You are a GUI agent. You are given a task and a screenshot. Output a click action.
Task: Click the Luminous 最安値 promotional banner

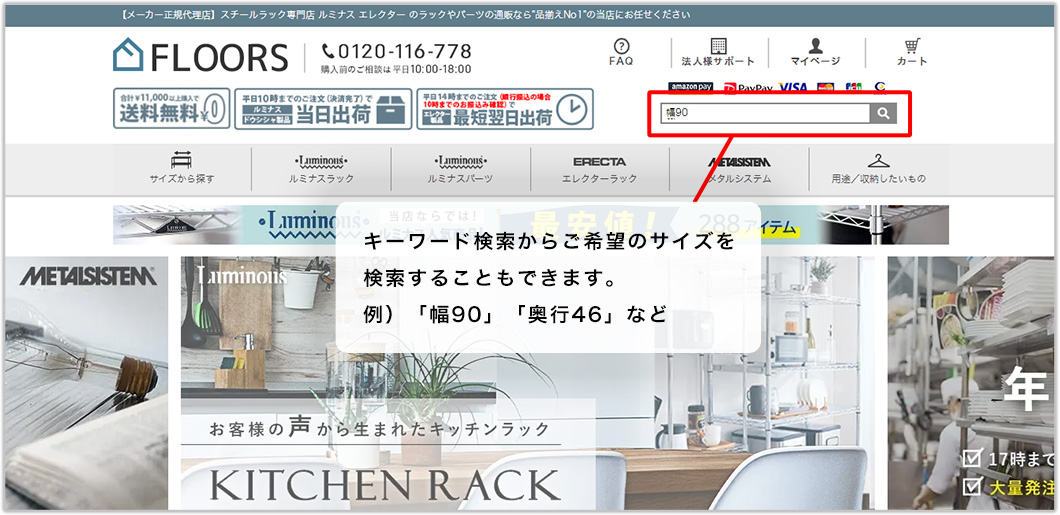point(531,225)
